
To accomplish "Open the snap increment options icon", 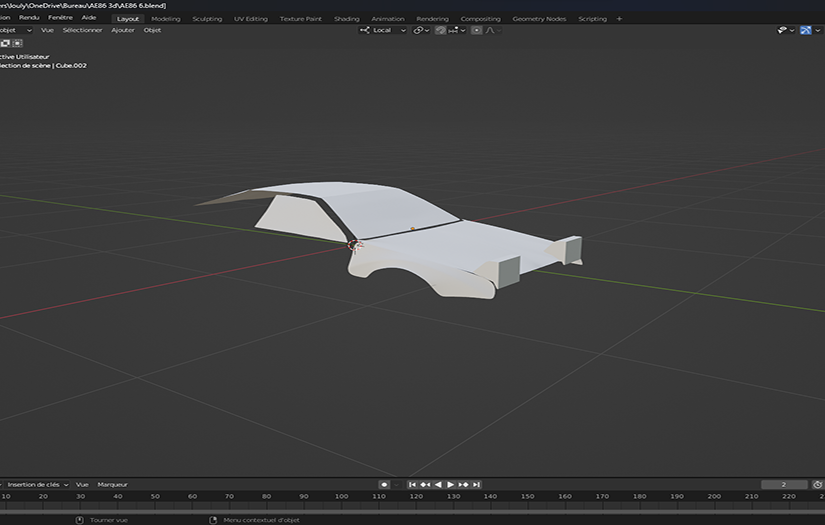I will tap(453, 31).
